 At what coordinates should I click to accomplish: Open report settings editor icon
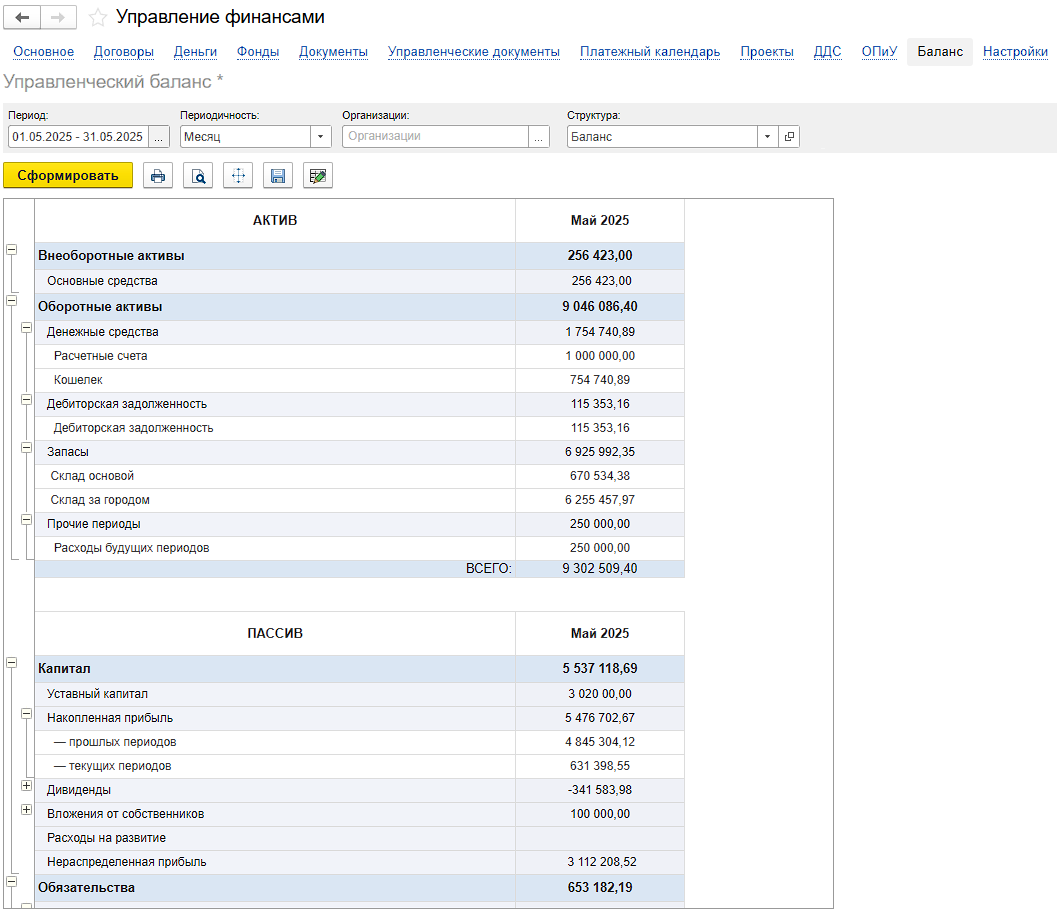[318, 176]
